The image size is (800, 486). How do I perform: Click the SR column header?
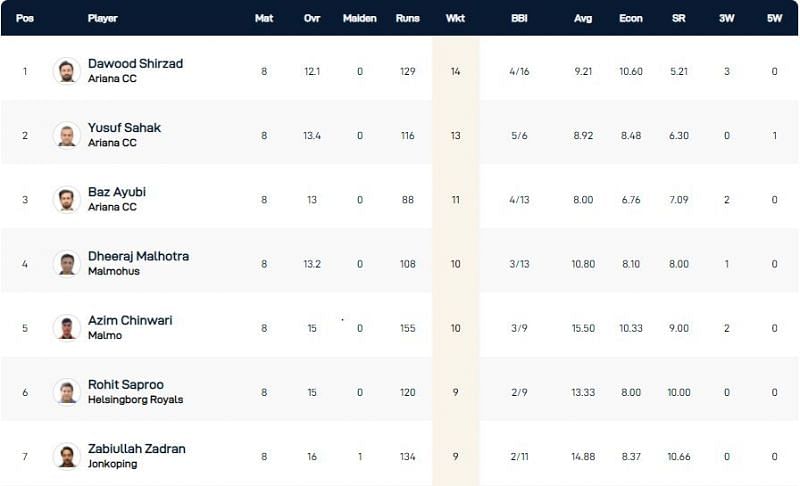point(679,18)
